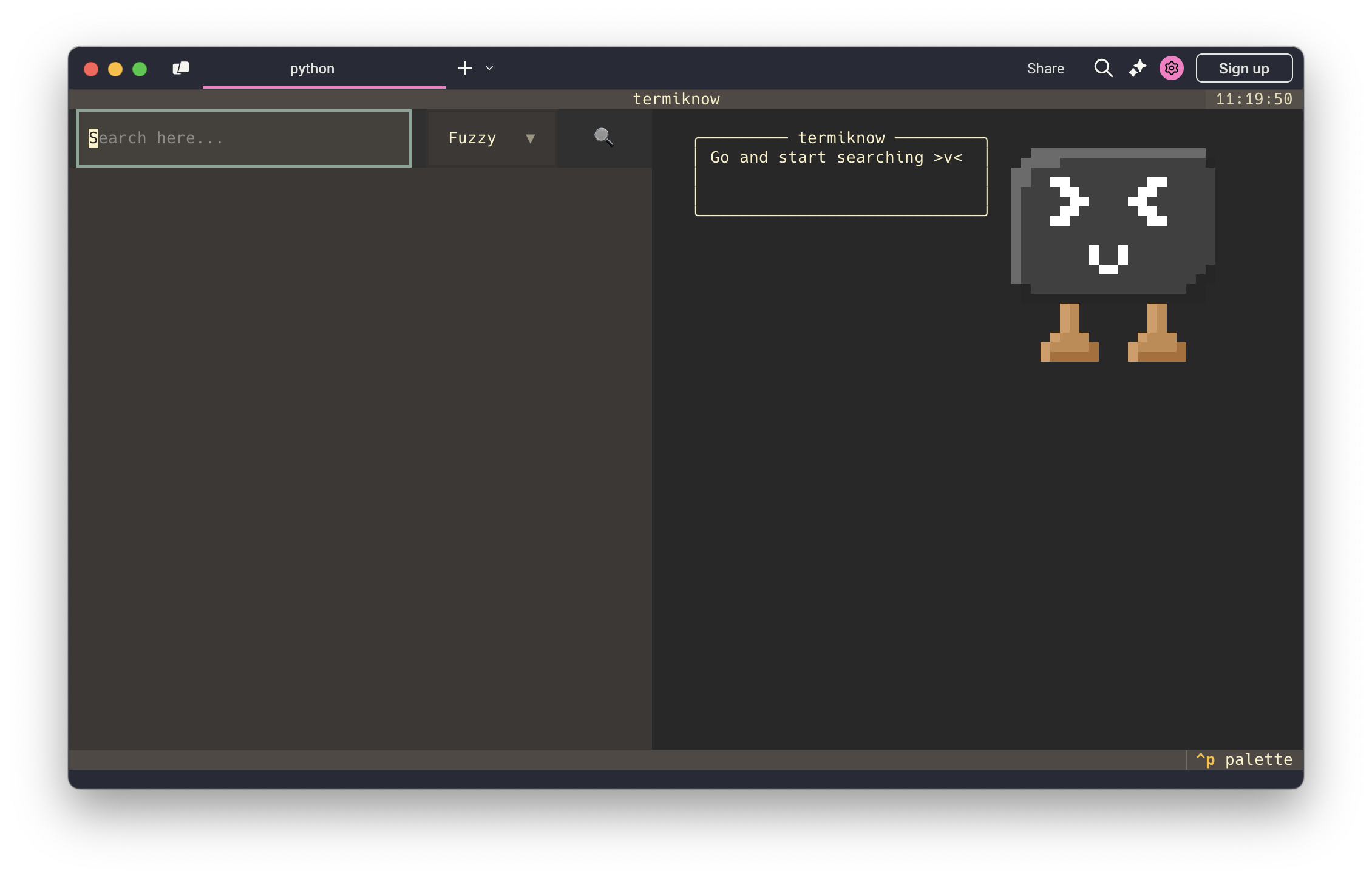1372x879 pixels.
Task: Click the pixel-art mascot image
Action: click(x=1112, y=255)
